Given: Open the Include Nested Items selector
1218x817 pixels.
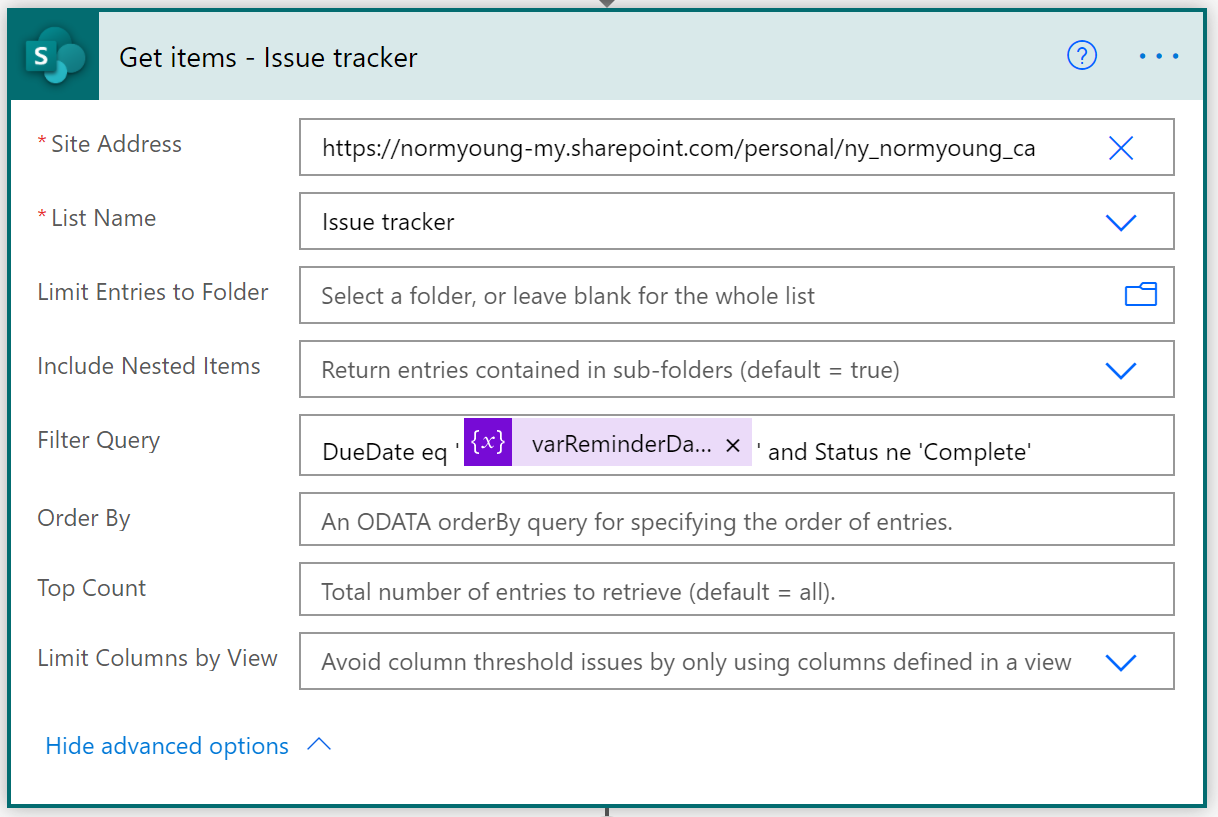Looking at the screenshot, I should [1121, 369].
